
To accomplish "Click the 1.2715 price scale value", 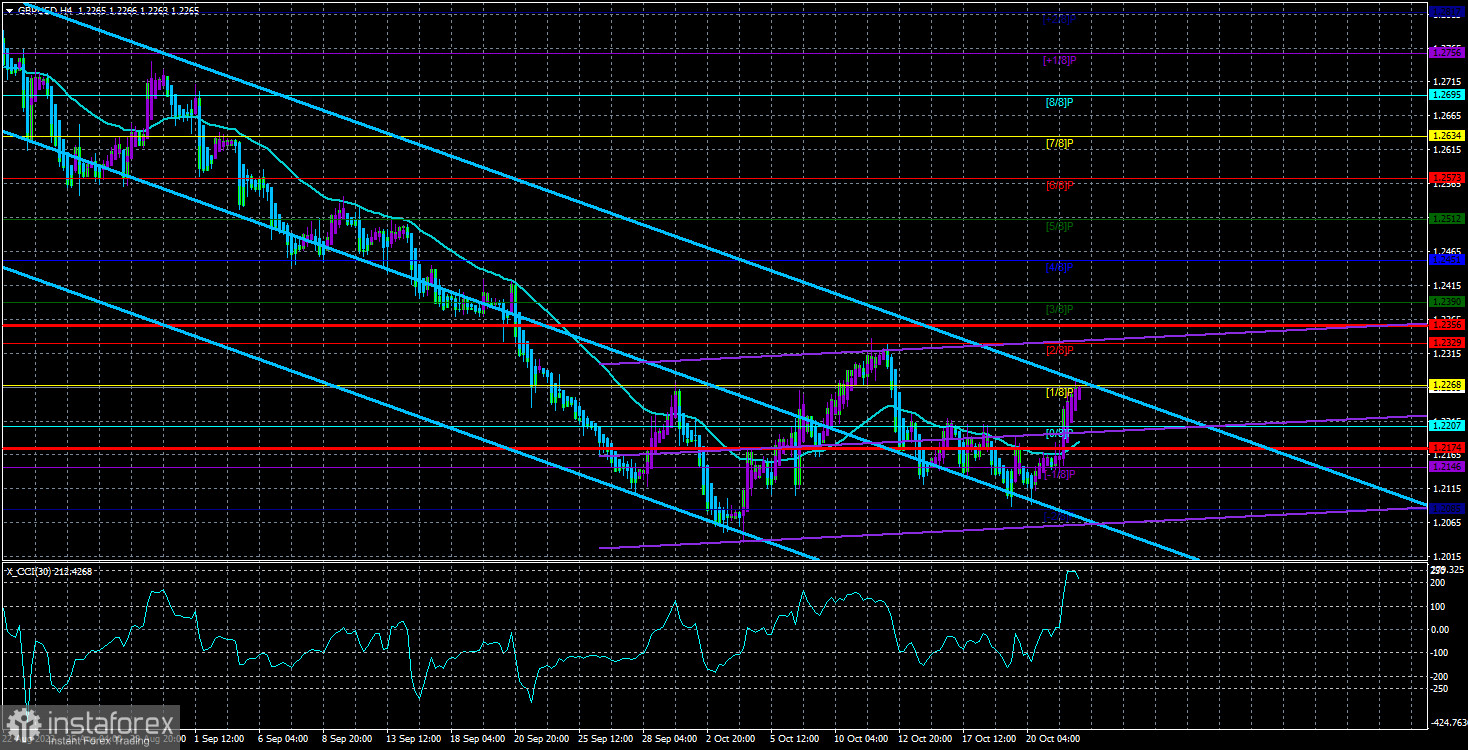I will point(1446,81).
